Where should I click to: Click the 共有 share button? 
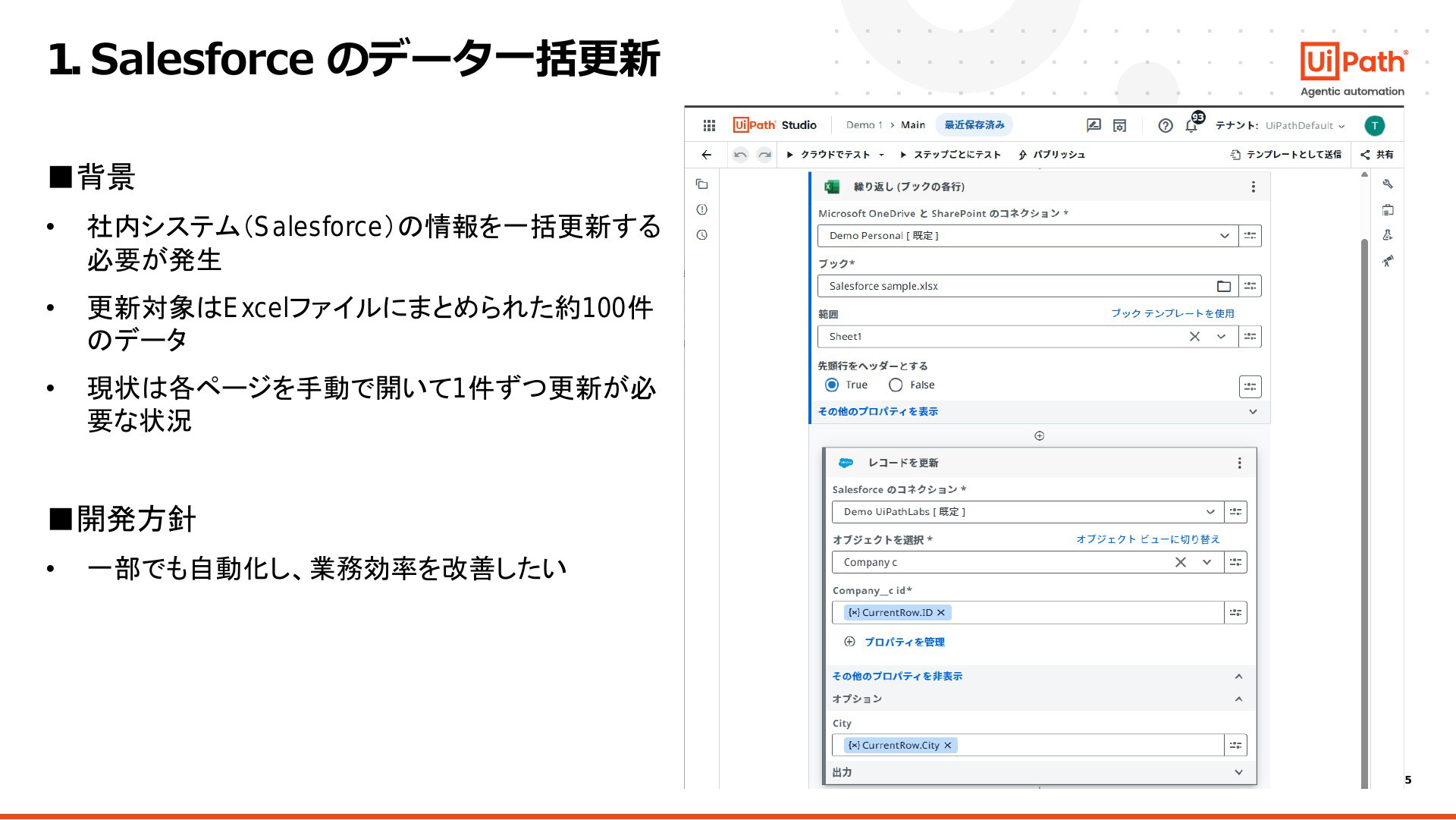point(1377,155)
